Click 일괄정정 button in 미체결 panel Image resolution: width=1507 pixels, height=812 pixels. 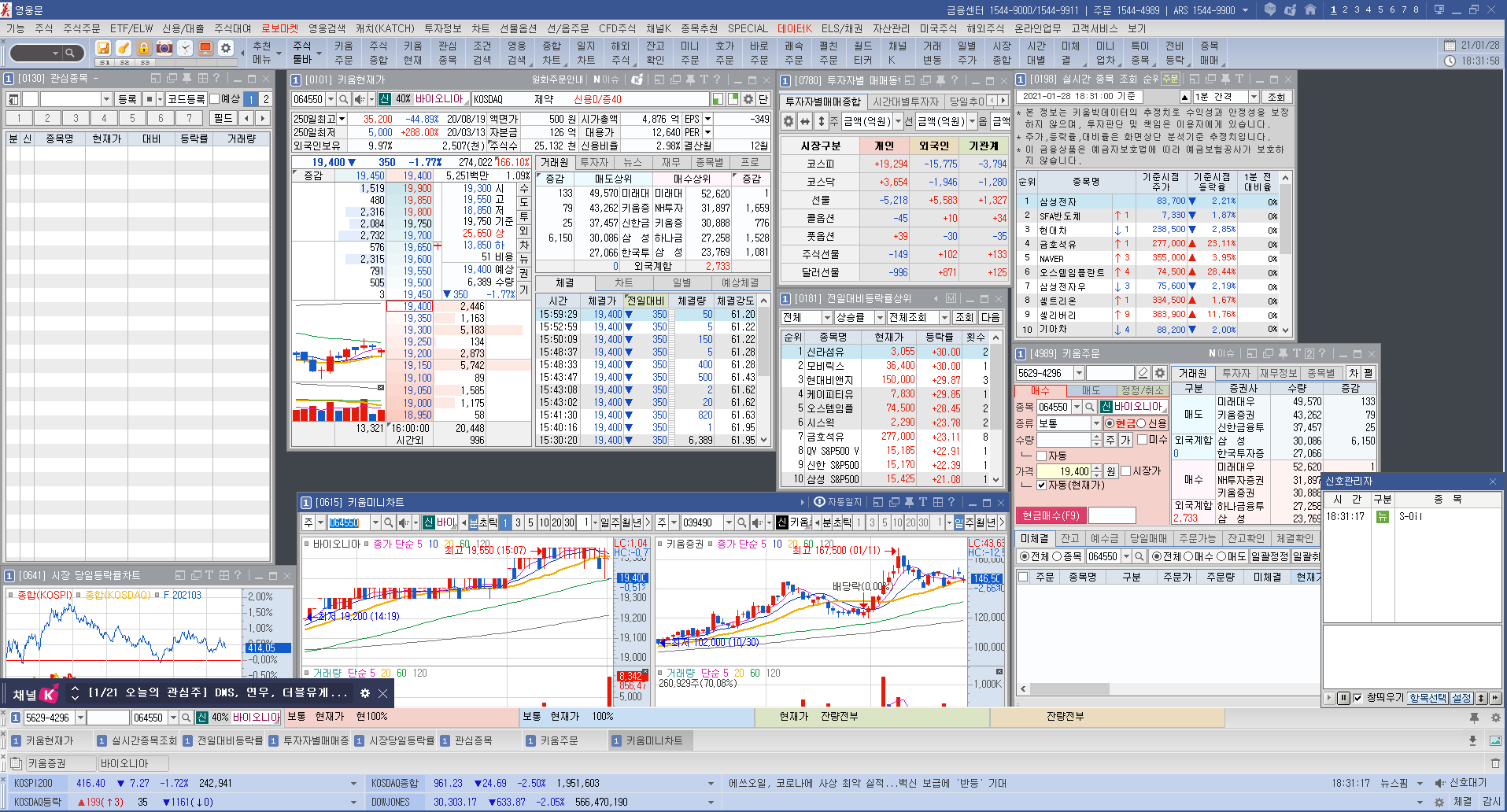[x=1269, y=556]
